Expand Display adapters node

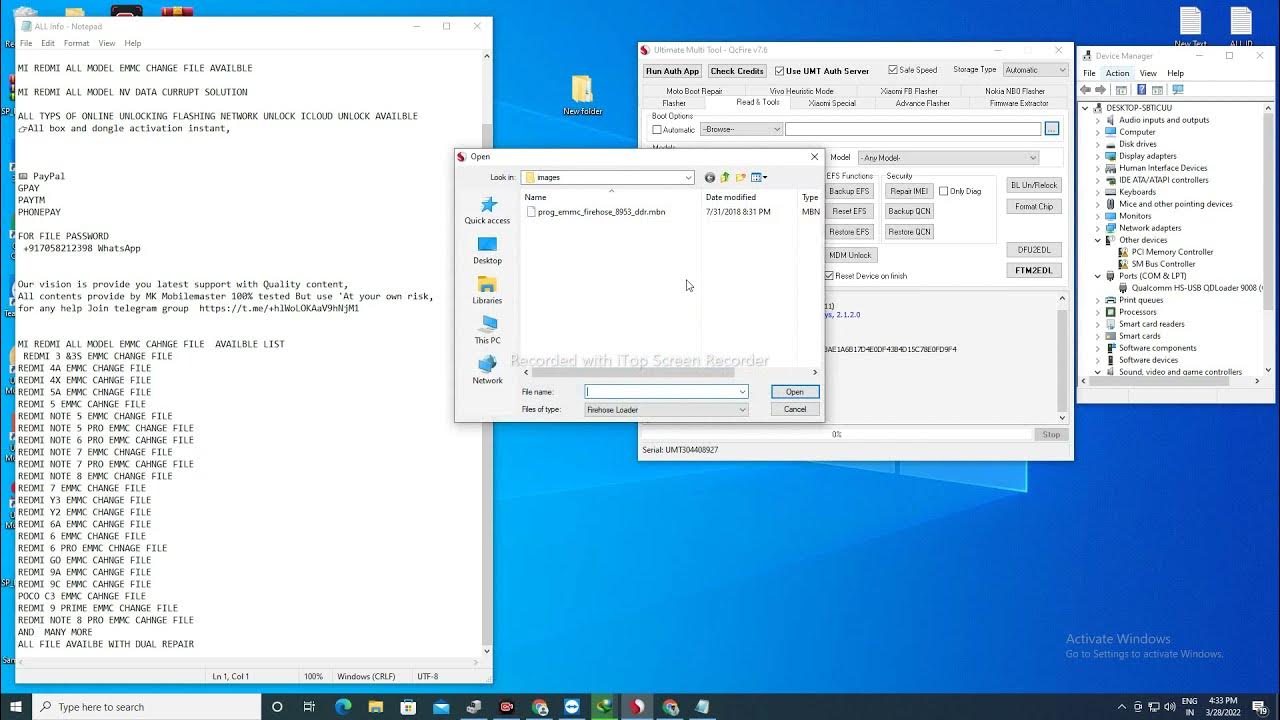point(1097,156)
